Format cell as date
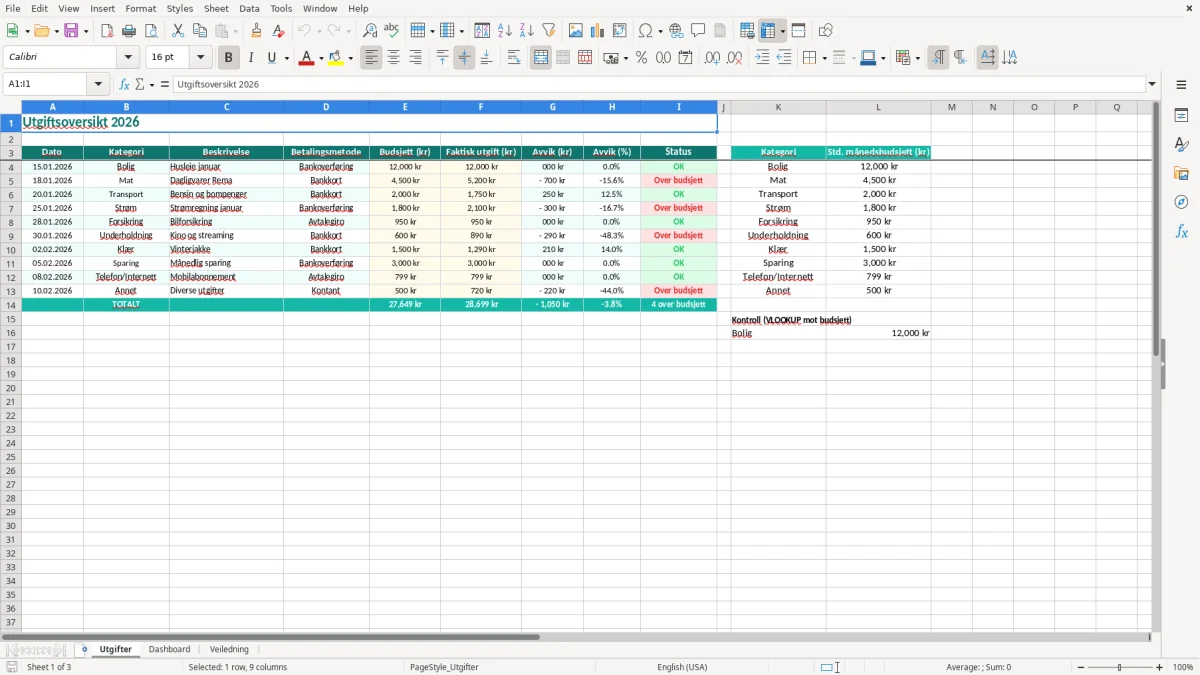This screenshot has width=1200, height=675. pos(686,58)
